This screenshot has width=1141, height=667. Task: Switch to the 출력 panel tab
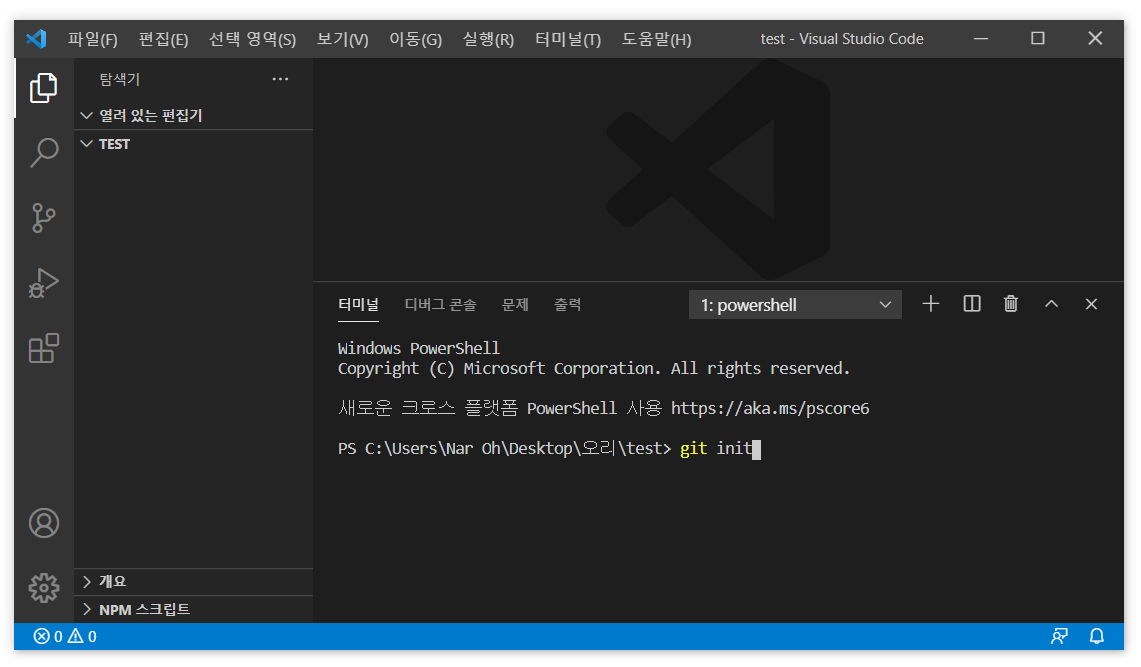[568, 305]
